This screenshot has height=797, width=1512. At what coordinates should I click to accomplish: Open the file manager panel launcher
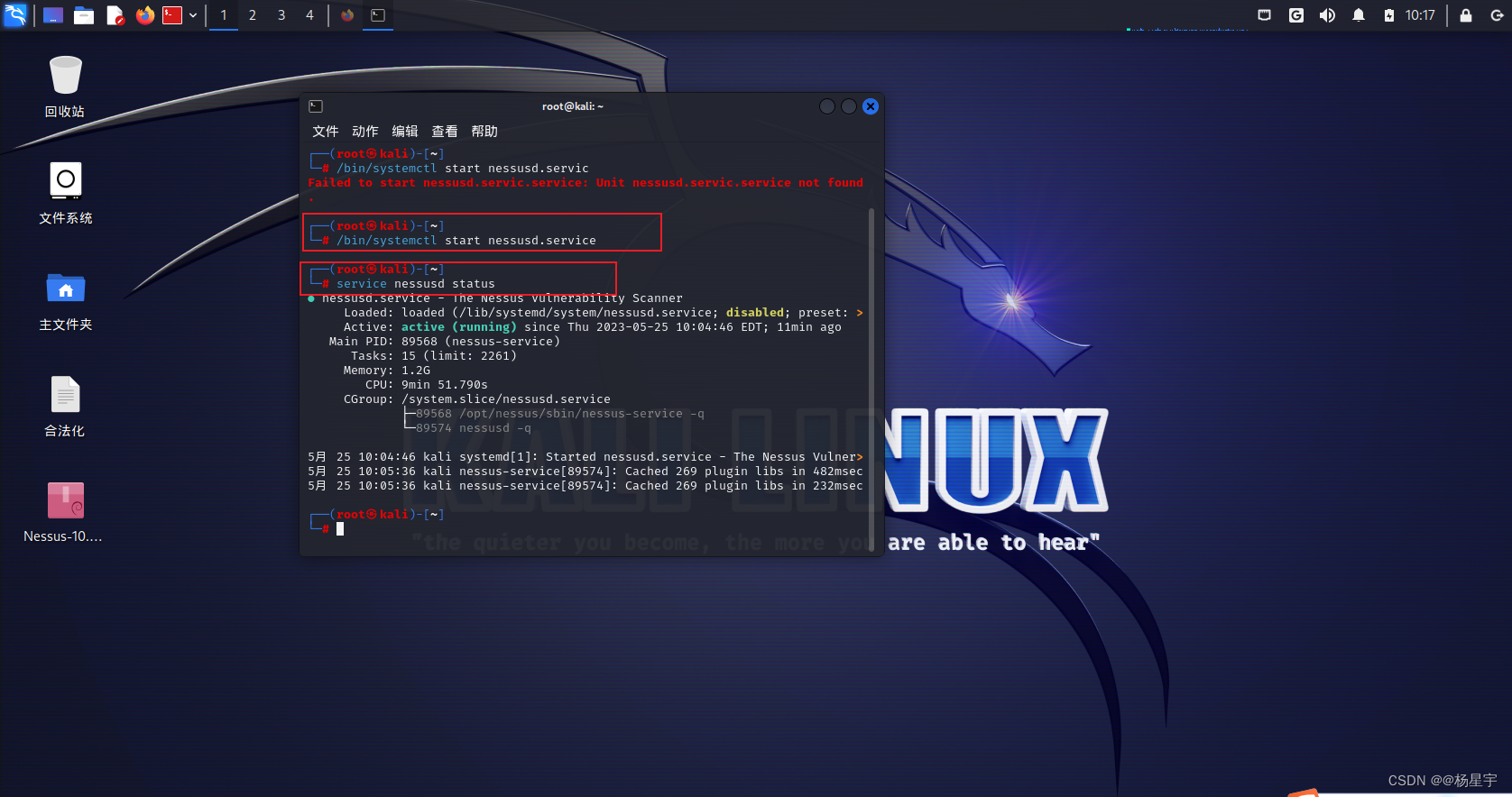(x=84, y=15)
